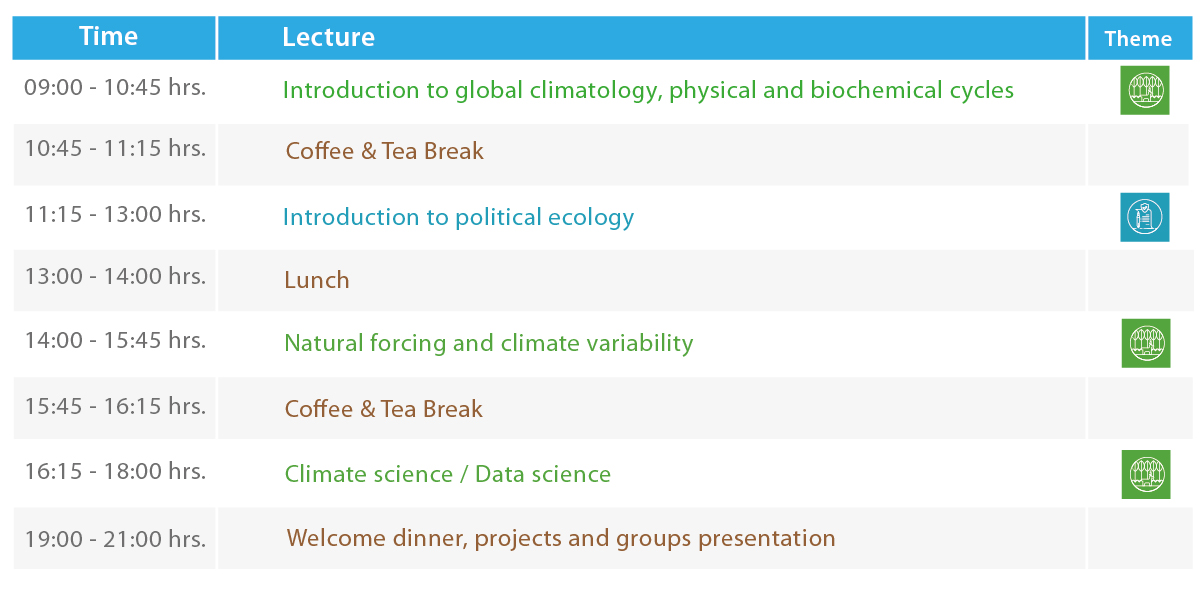Select the first Coffee & Tea Break entry
This screenshot has width=1200, height=590.
pyautogui.click(x=384, y=151)
